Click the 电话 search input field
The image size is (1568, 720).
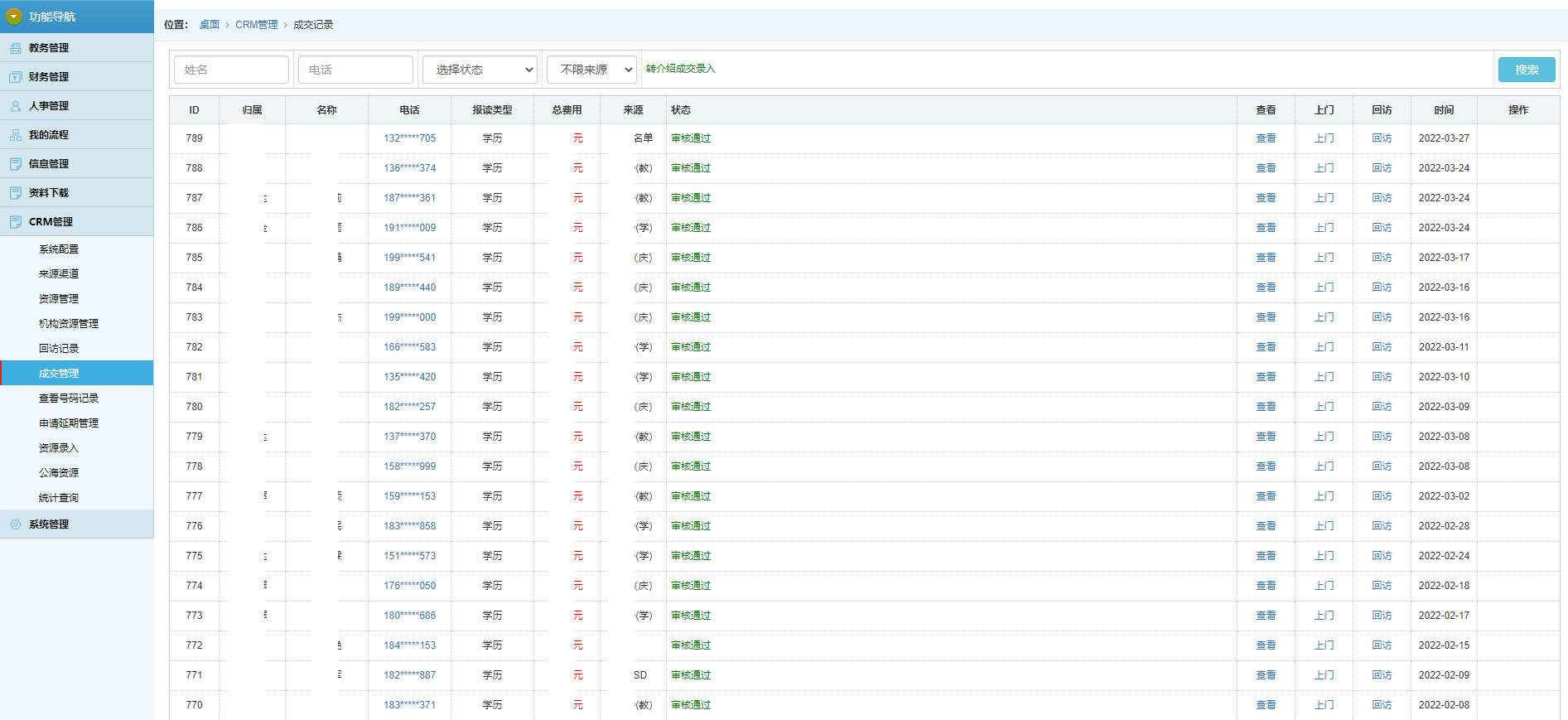[x=355, y=70]
